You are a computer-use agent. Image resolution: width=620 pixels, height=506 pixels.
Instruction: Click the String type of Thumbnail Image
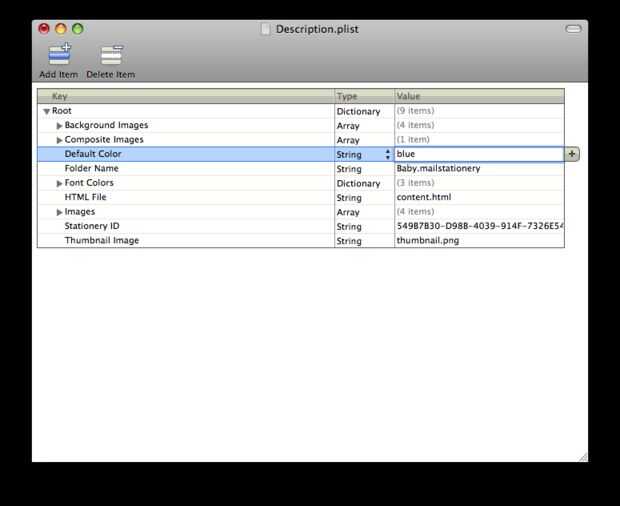click(x=349, y=241)
